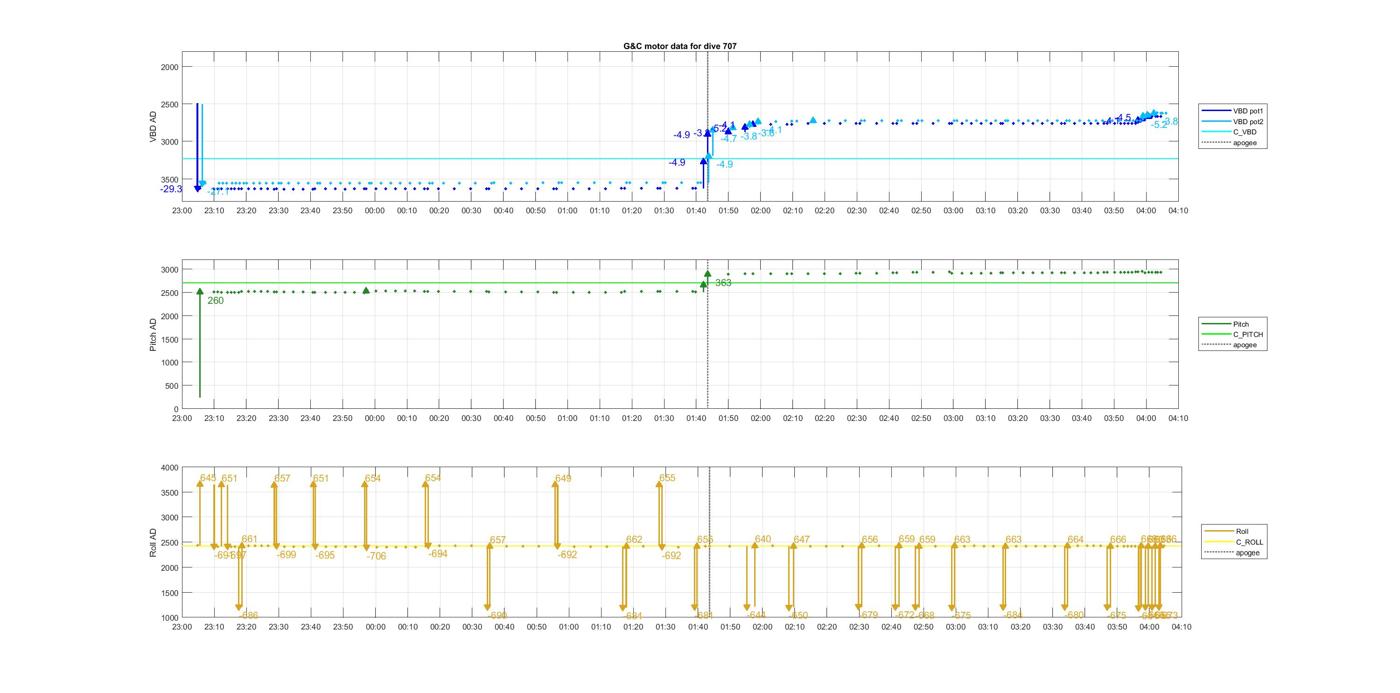Click the '664' label in the Roll plot

(x=1075, y=539)
